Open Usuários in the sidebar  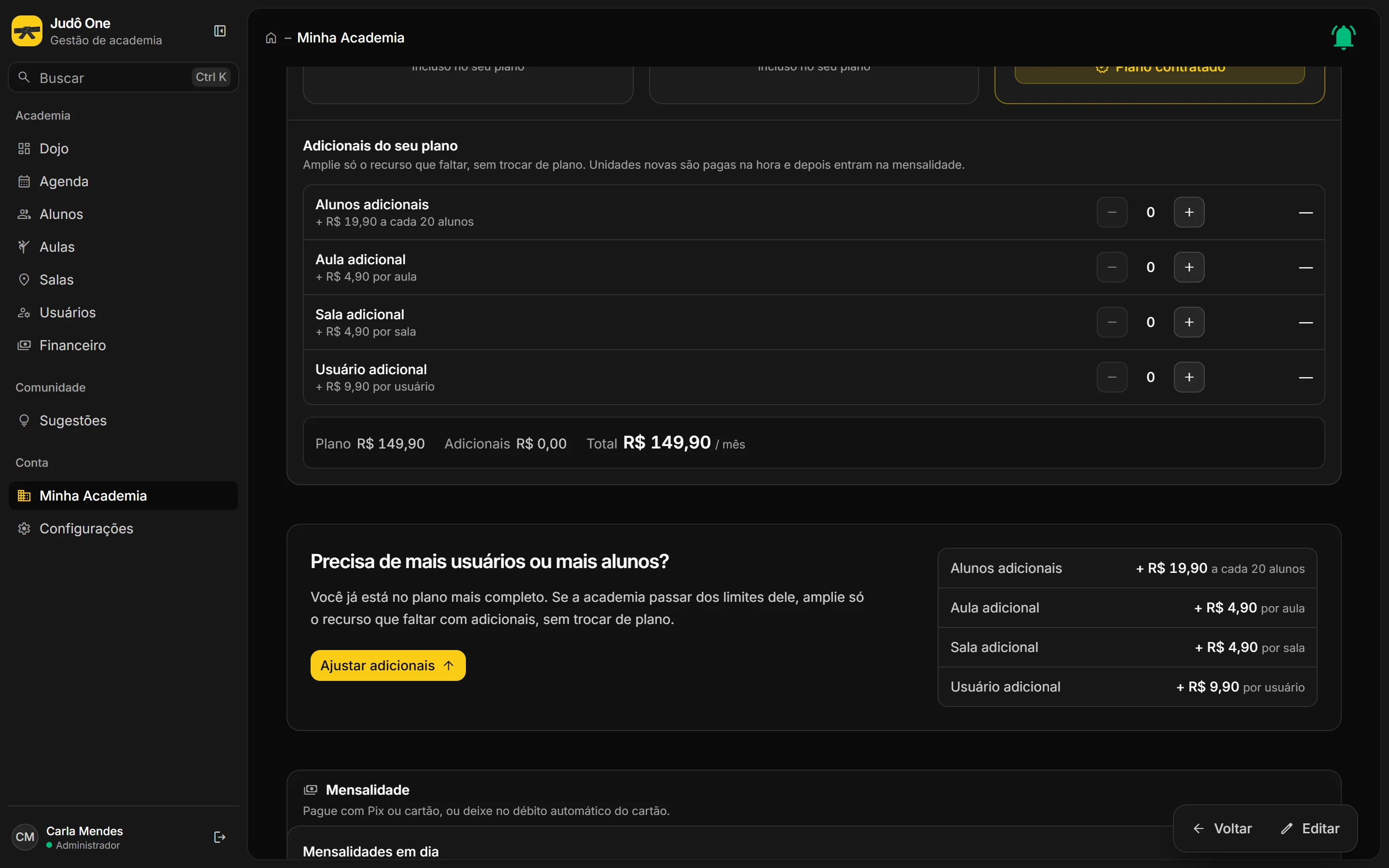123,312
